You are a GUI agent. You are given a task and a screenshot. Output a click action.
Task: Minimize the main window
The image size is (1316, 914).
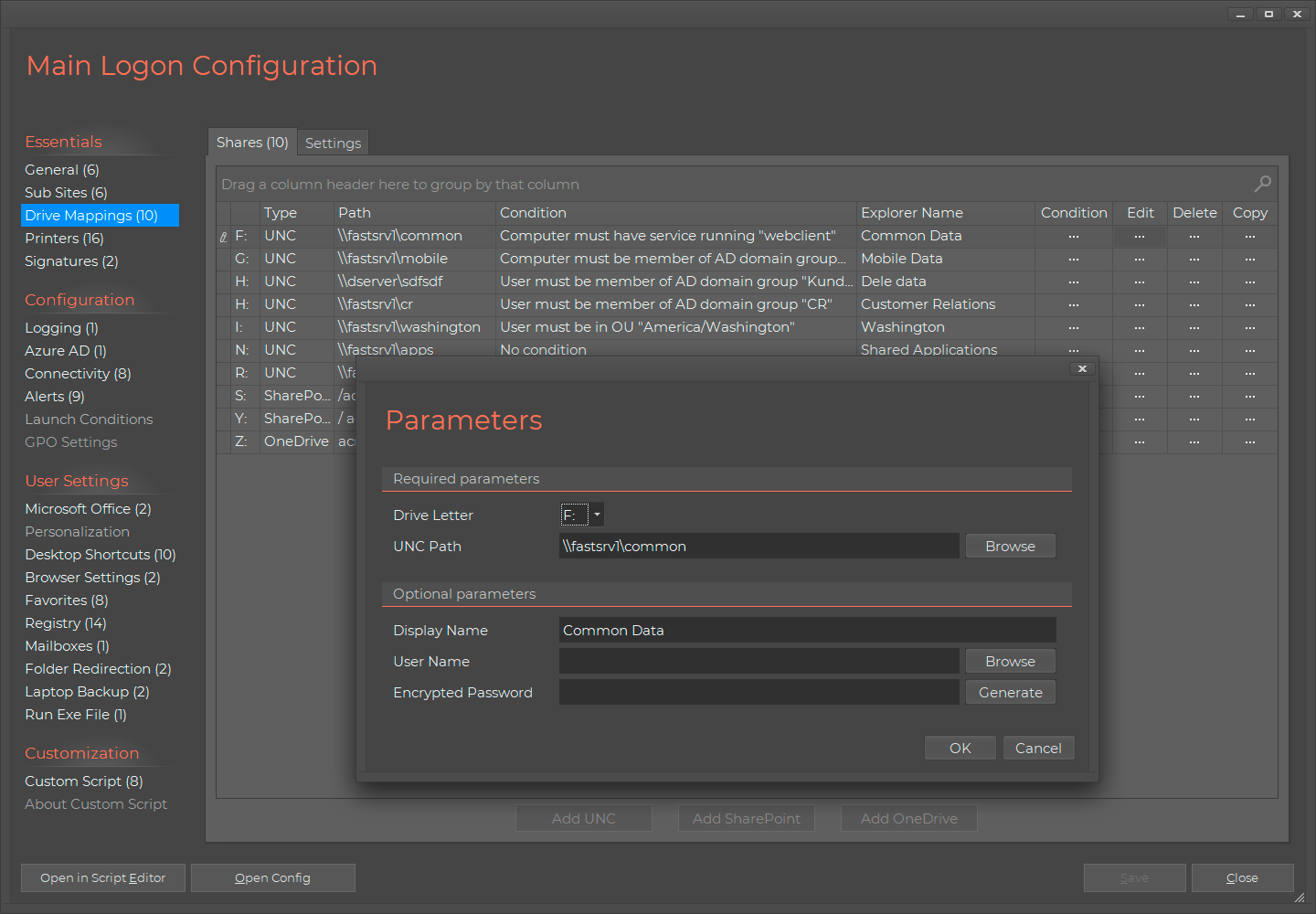[1240, 14]
